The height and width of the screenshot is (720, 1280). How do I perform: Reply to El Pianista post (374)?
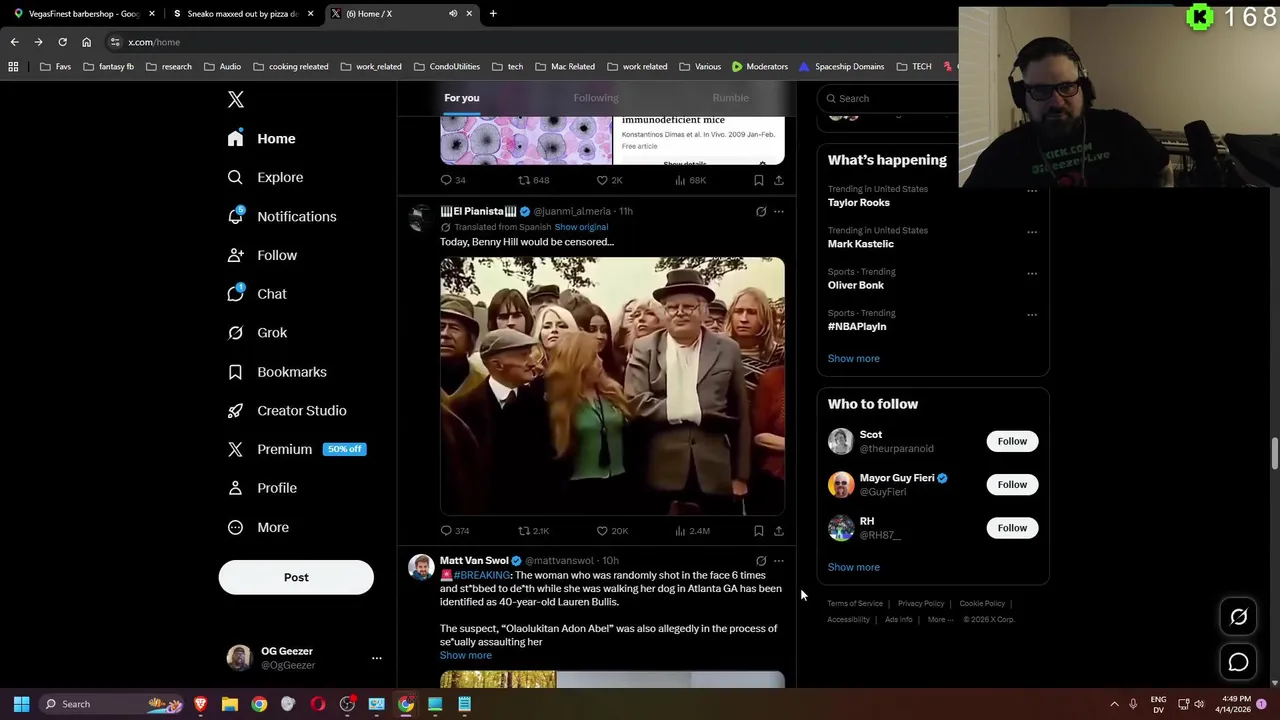tap(454, 531)
